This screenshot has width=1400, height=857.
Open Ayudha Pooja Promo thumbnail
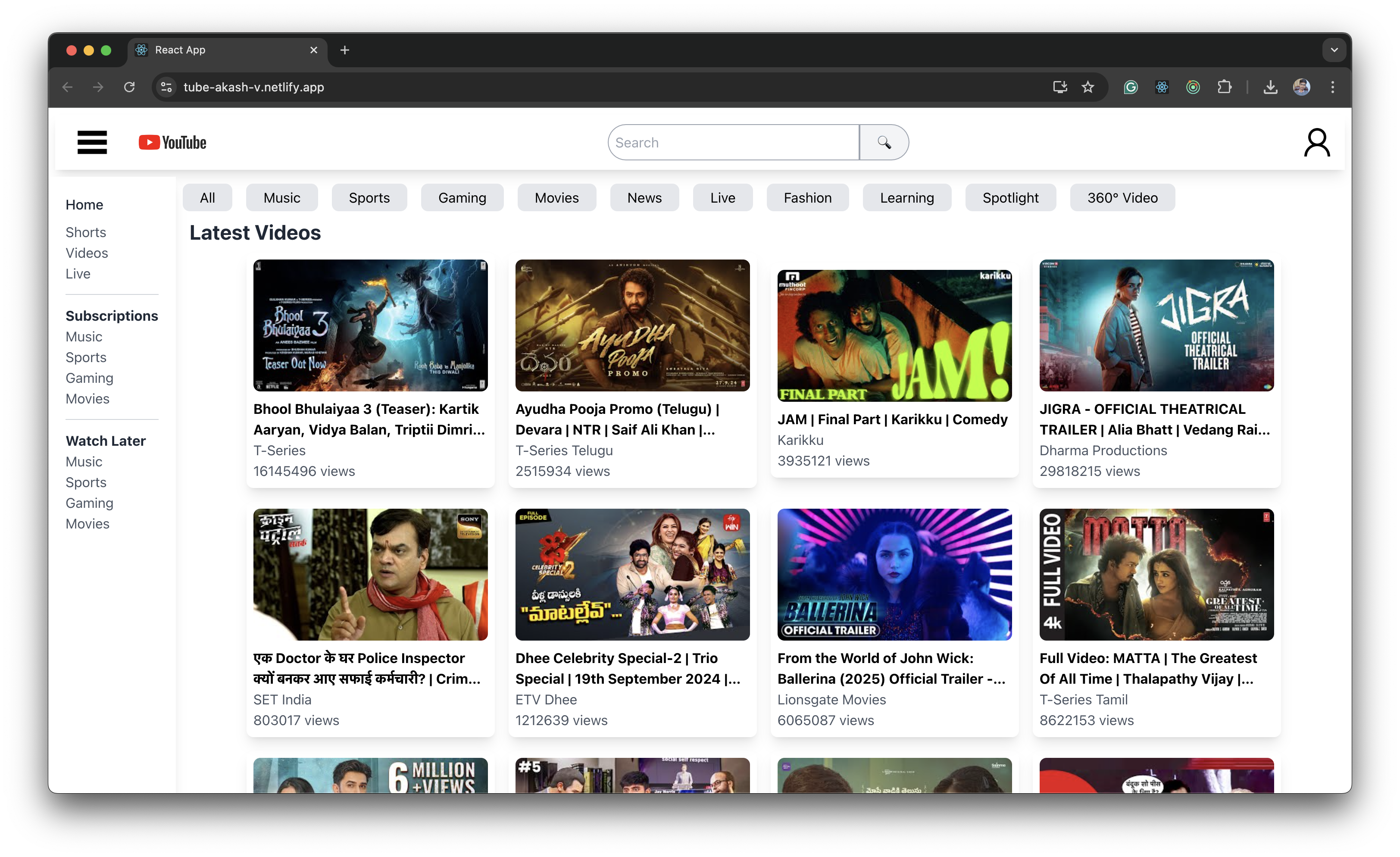[x=632, y=325]
